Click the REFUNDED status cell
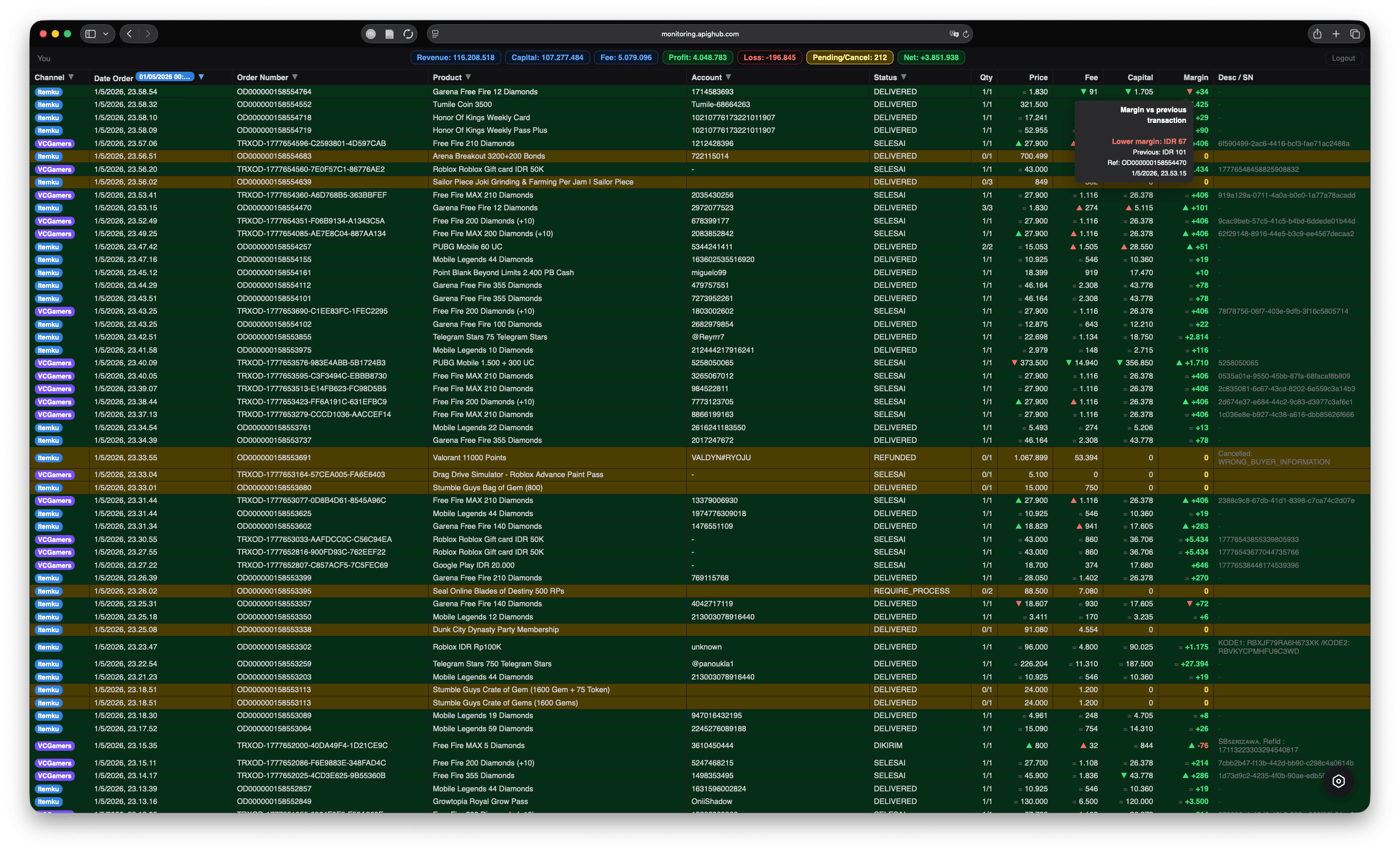 [895, 458]
